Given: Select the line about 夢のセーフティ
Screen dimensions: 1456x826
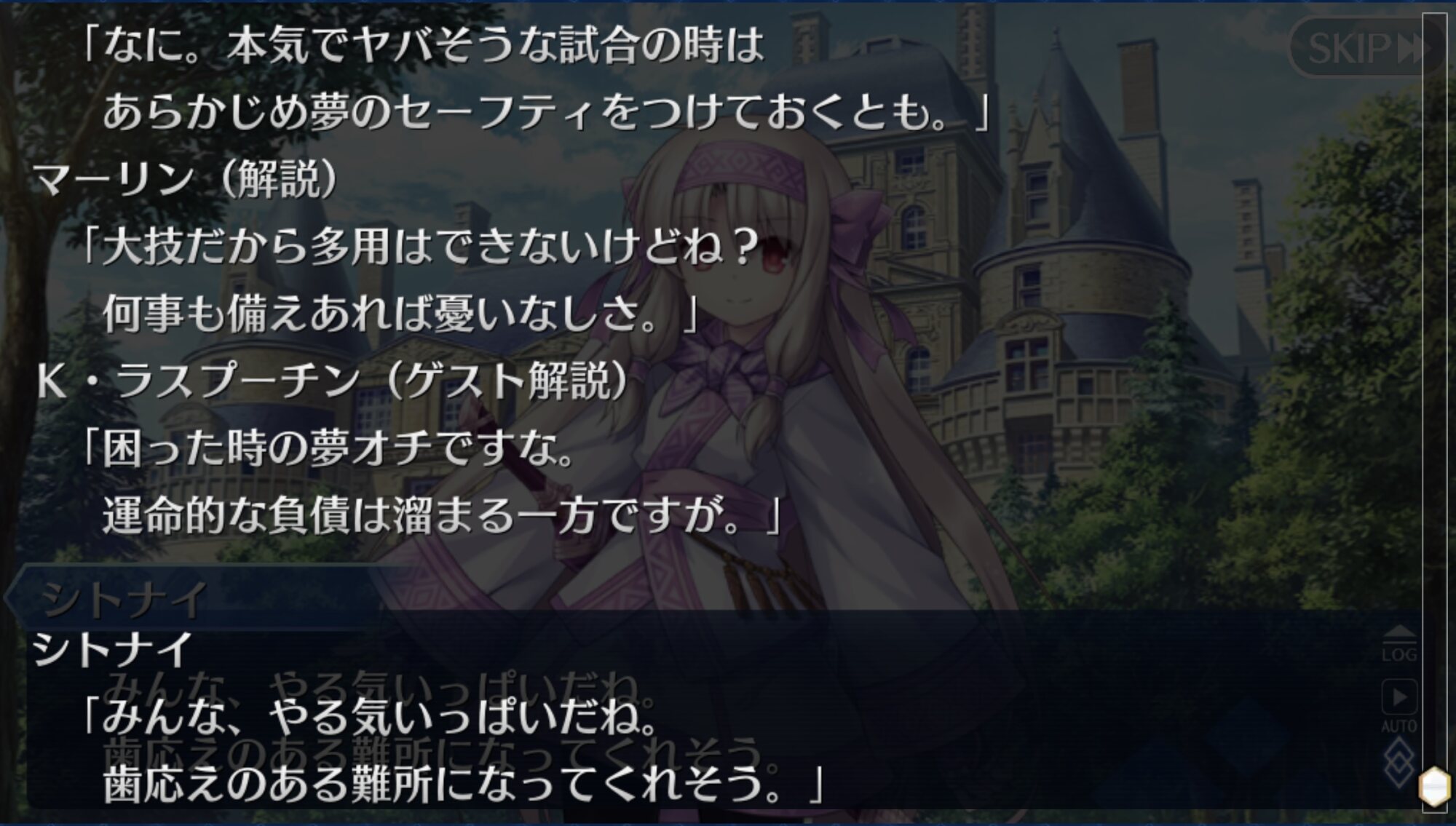Looking at the screenshot, I should (547, 112).
